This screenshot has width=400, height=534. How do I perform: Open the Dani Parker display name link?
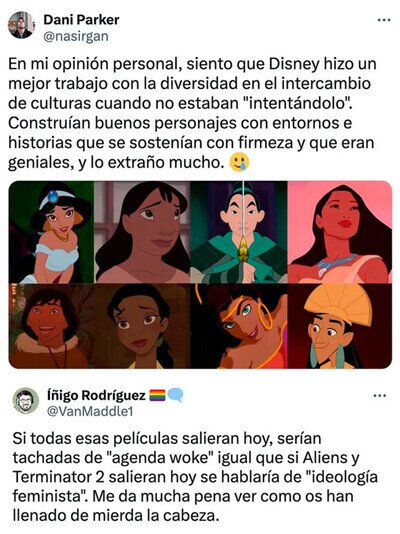(x=81, y=20)
